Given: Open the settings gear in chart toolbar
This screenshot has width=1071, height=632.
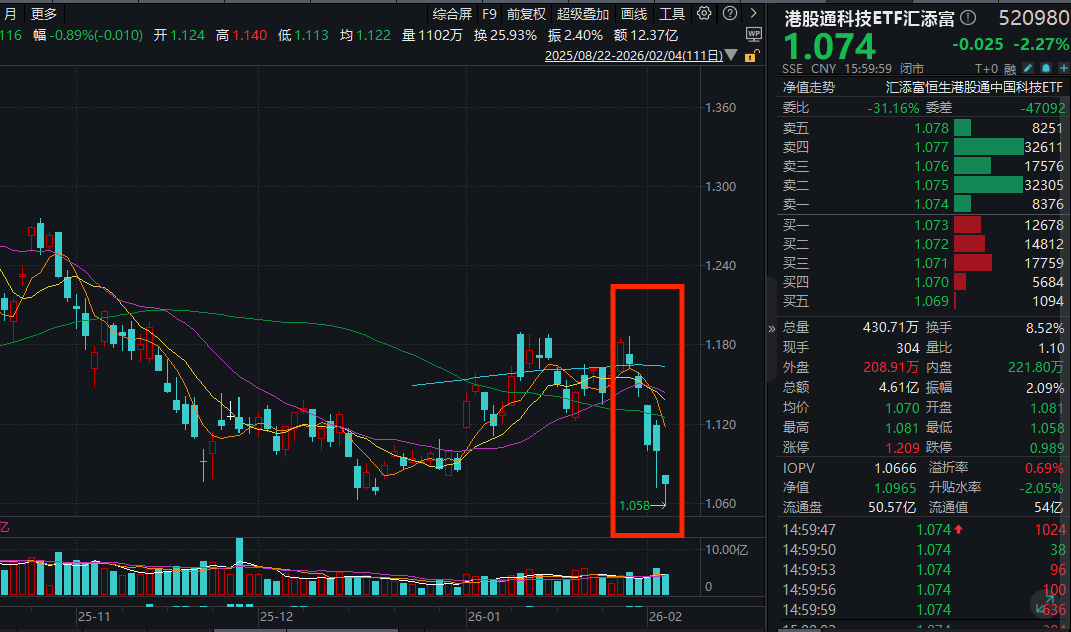Looking at the screenshot, I should (704, 14).
